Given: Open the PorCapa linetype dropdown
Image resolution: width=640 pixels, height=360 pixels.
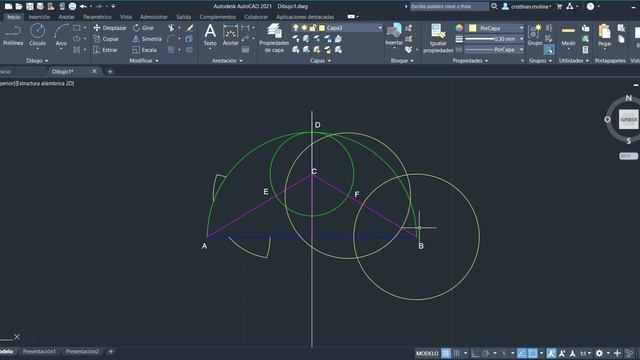Looking at the screenshot, I should [x=521, y=50].
